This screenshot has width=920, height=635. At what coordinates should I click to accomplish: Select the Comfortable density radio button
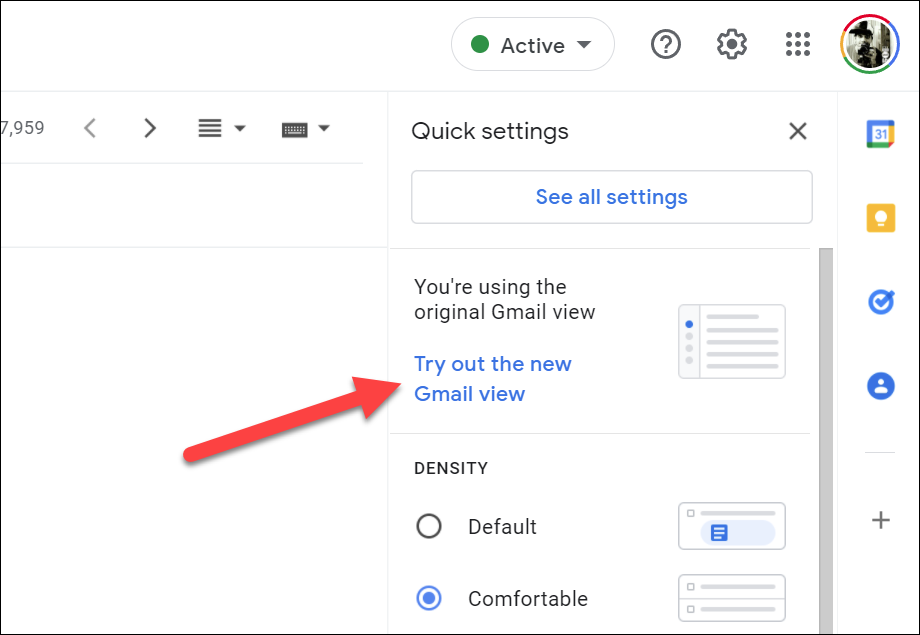429,598
